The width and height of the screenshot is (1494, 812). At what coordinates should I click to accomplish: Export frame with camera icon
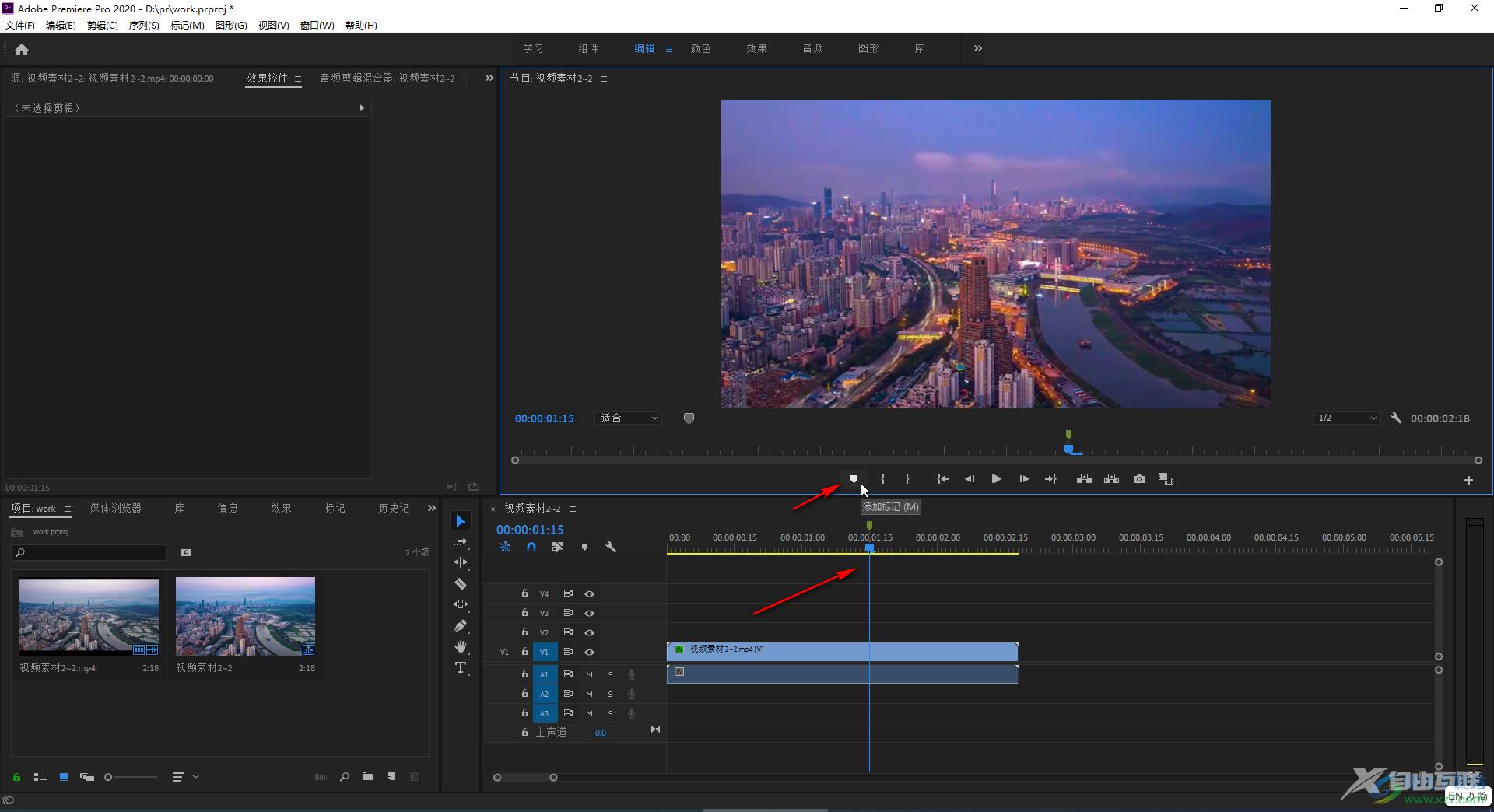tap(1139, 479)
